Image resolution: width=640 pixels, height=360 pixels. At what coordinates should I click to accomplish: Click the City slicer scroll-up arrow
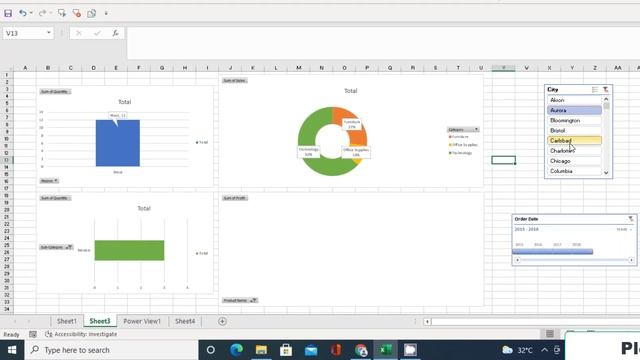point(606,99)
